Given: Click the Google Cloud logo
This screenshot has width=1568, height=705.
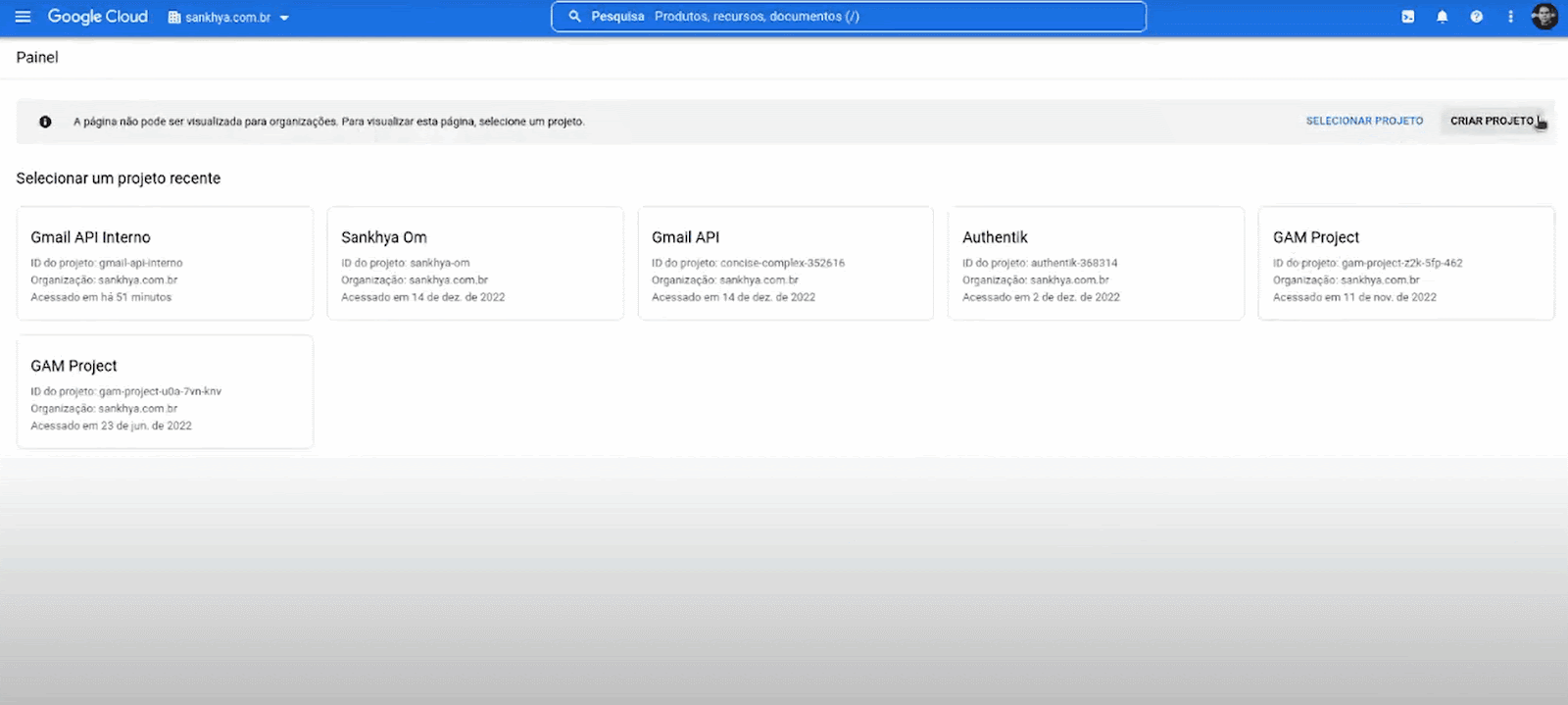Looking at the screenshot, I should (x=97, y=17).
